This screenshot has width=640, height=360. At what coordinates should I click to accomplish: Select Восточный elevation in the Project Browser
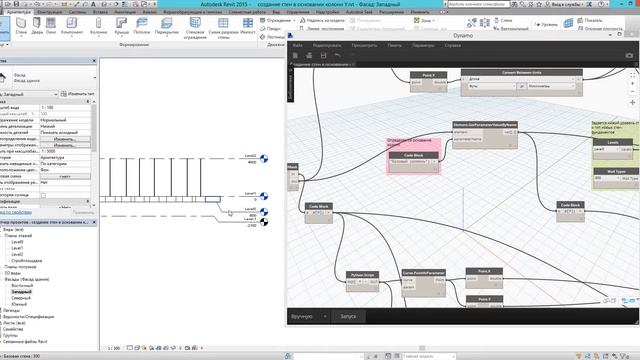coord(22,285)
